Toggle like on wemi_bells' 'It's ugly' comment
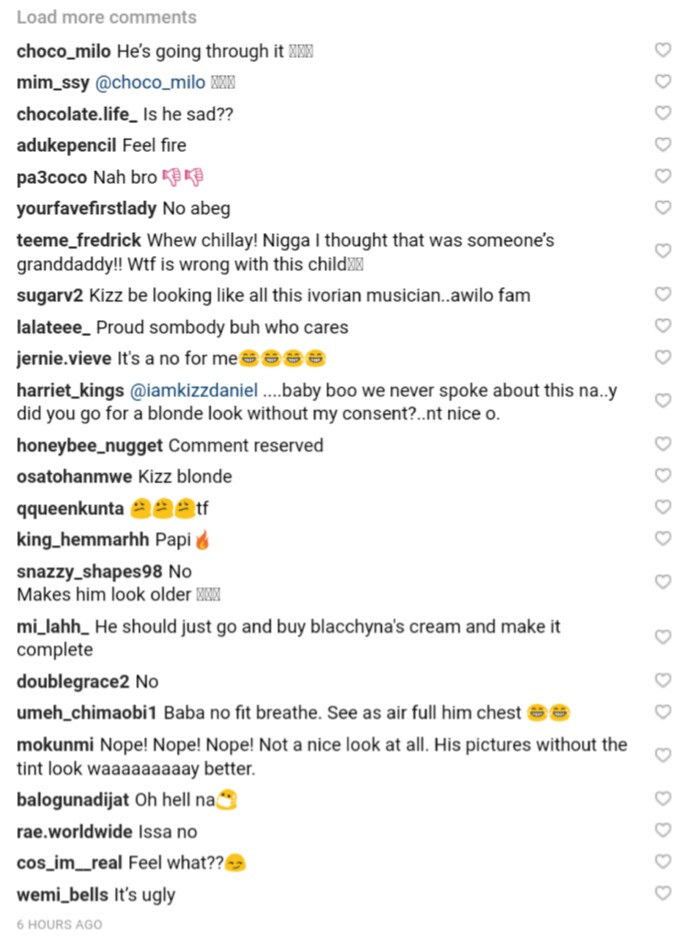Viewport: 688px width, 941px height. tap(662, 893)
